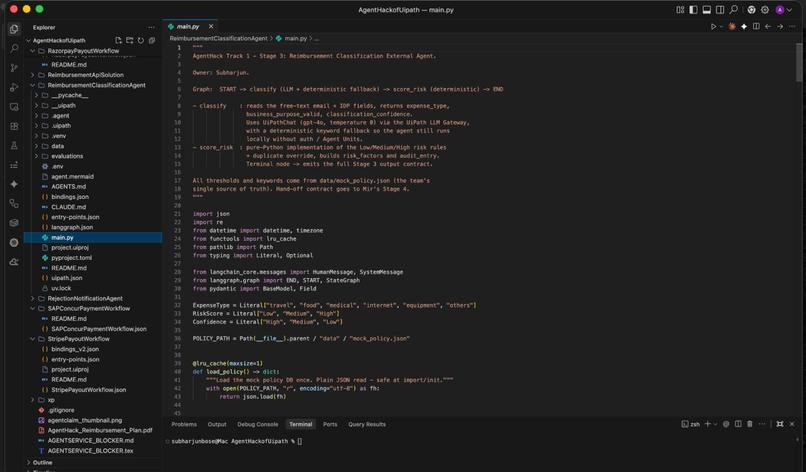This screenshot has width=806, height=472.
Task: Open title bar search magnifier
Action: [x=734, y=10]
